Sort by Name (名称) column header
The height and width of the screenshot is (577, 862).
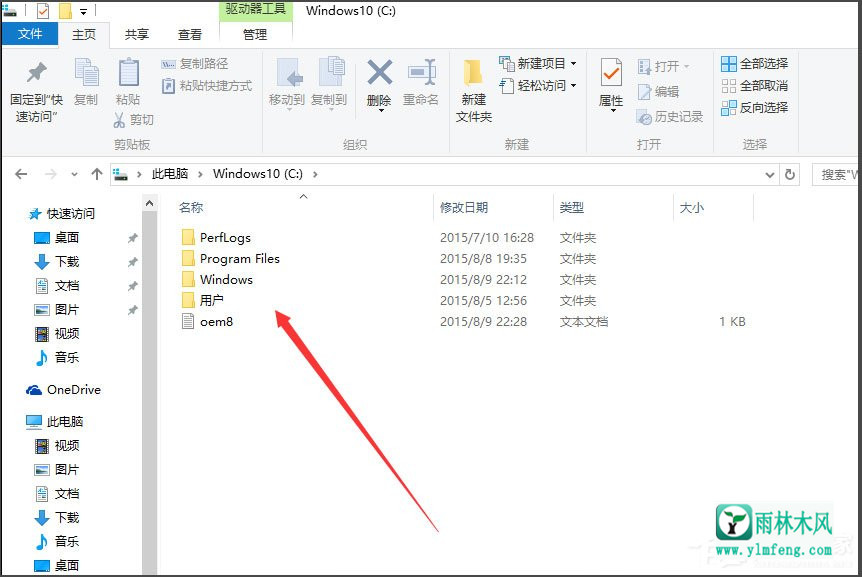tap(191, 208)
